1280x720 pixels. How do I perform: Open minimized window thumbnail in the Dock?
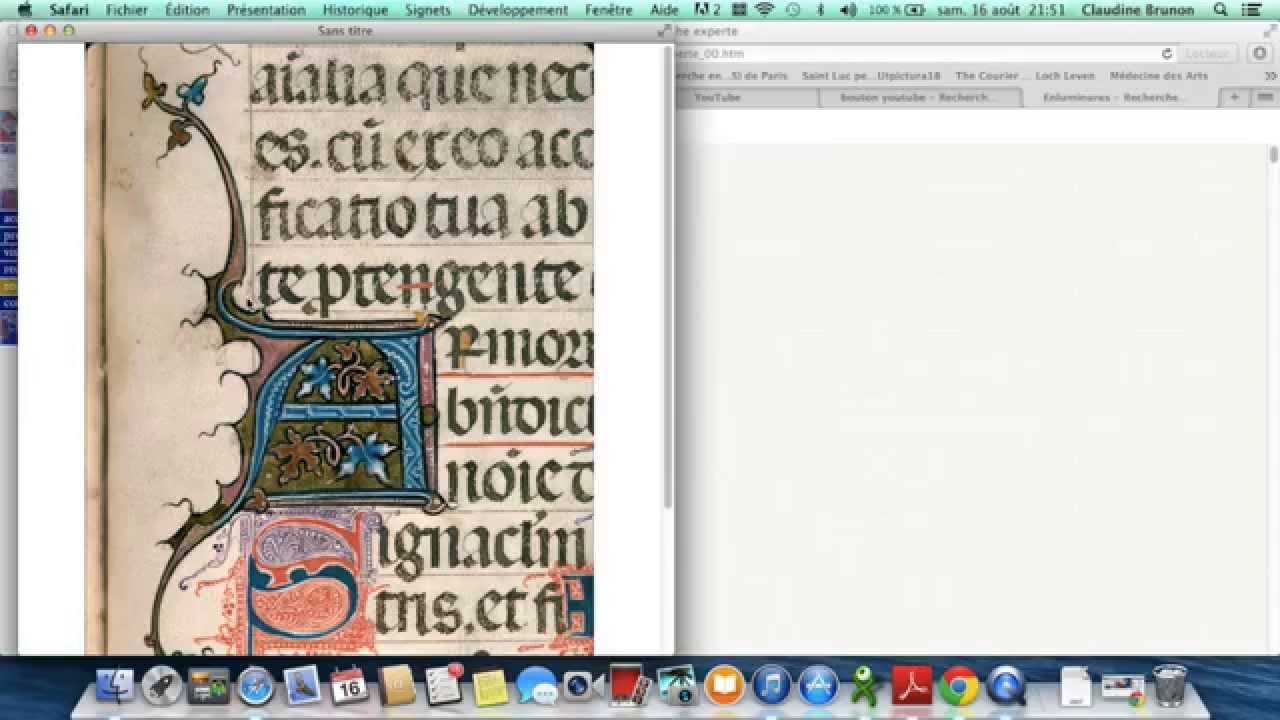pyautogui.click(x=1122, y=688)
